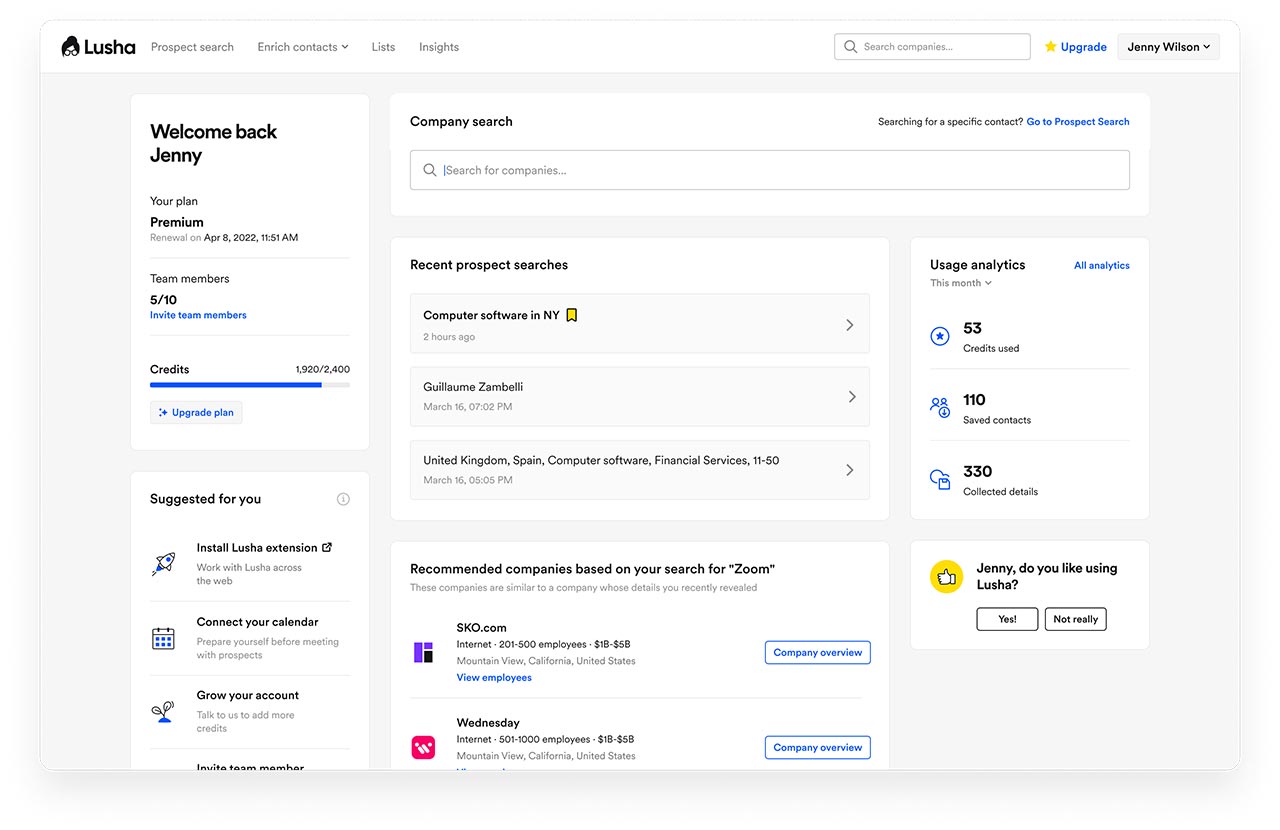The image size is (1280, 830).
Task: Click the Wednesday company name
Action: (x=488, y=722)
